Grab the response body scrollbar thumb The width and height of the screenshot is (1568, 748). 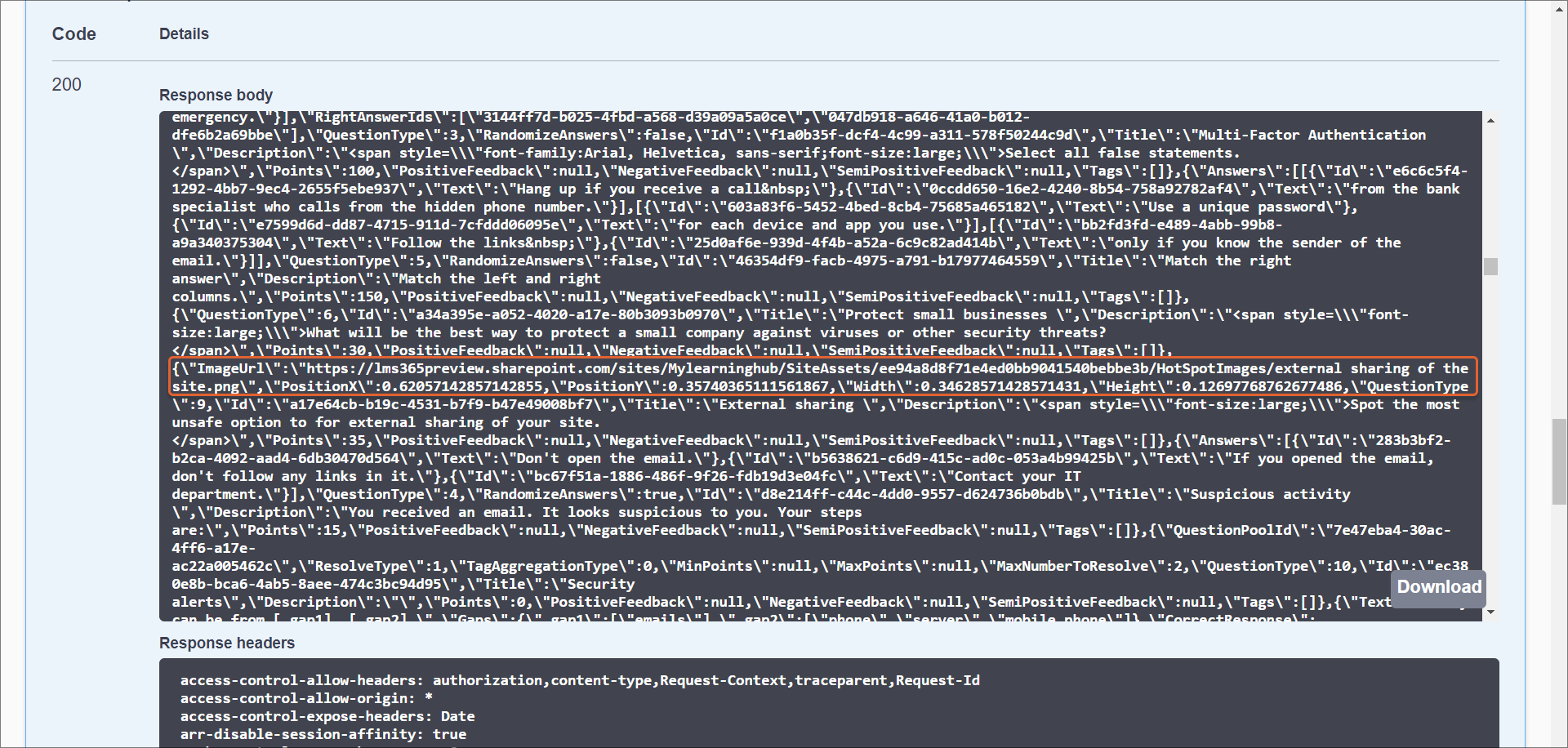point(1490,266)
